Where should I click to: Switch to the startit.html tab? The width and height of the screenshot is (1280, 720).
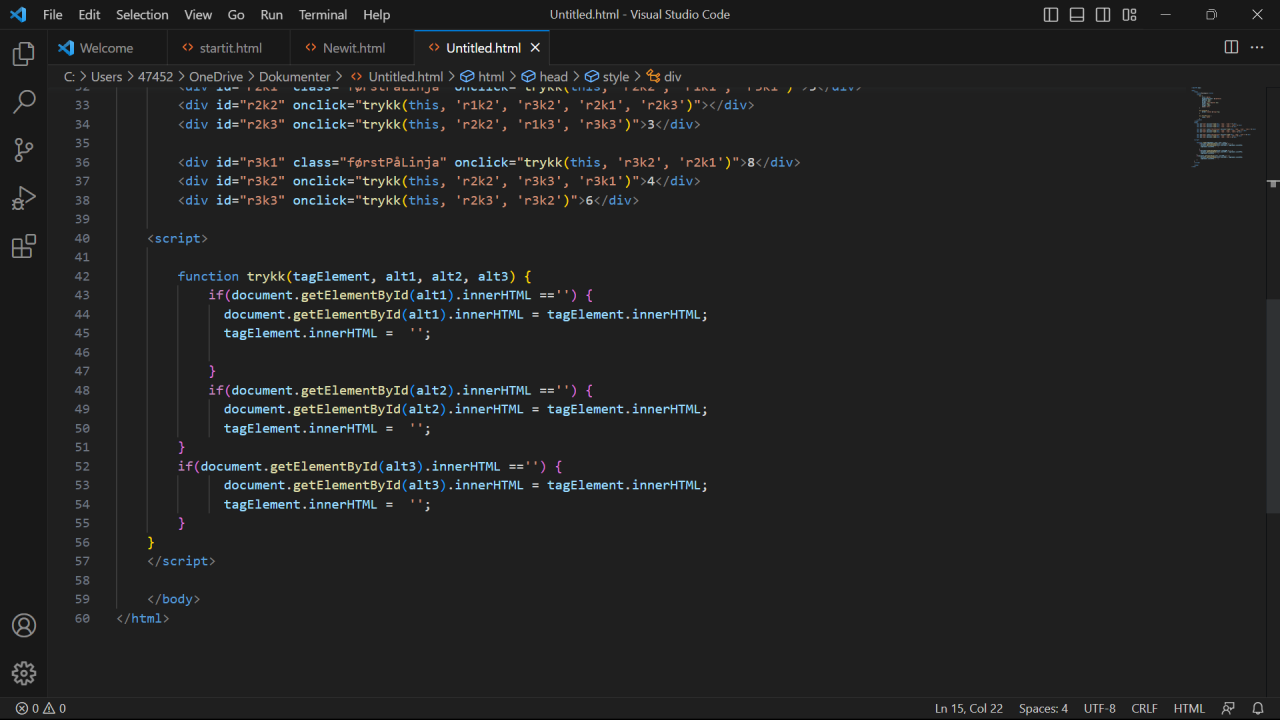(x=230, y=48)
